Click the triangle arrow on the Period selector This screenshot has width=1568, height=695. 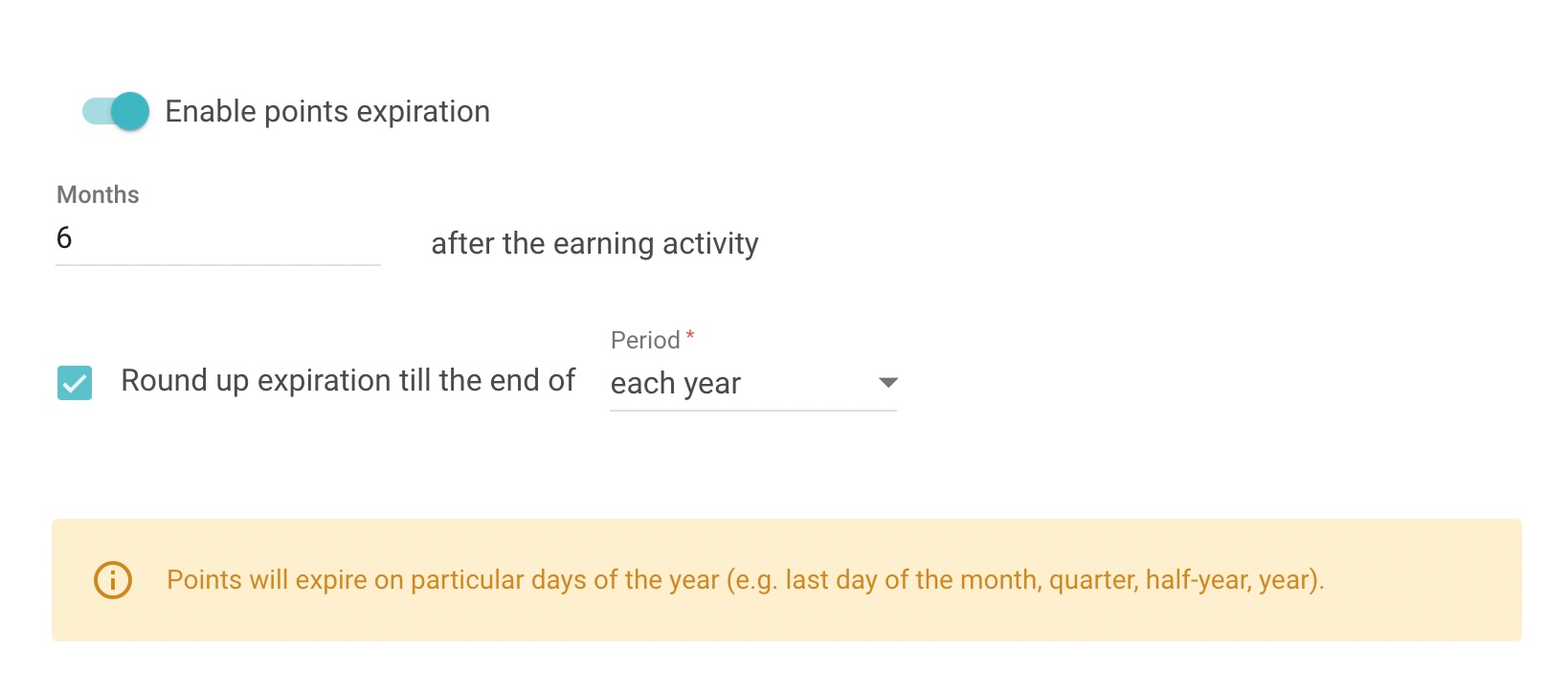point(886,382)
